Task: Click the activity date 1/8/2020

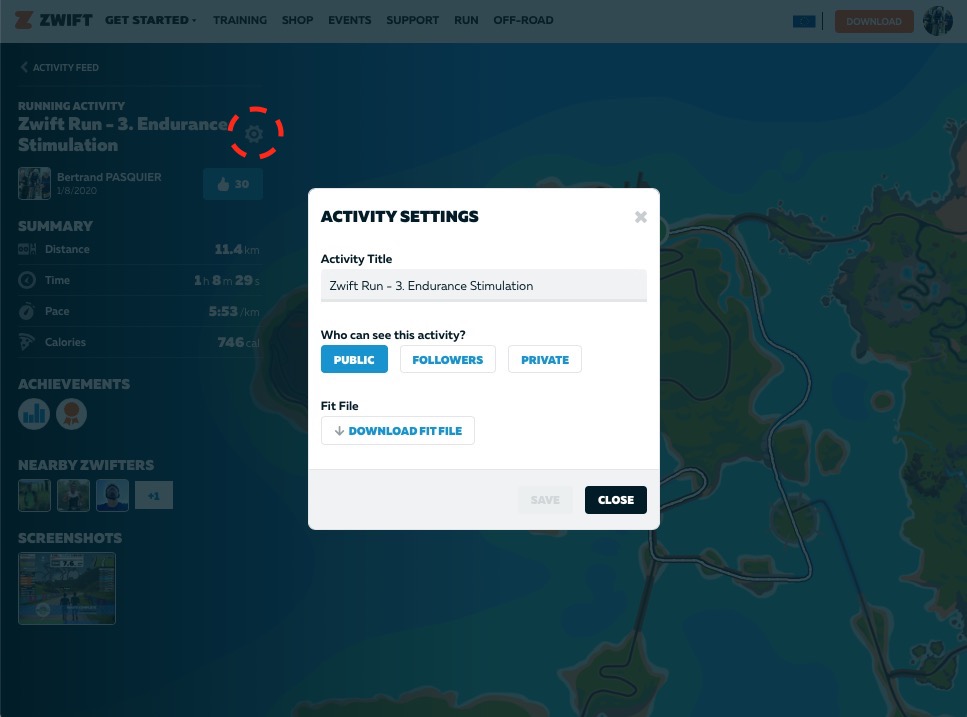Action: [x=76, y=191]
